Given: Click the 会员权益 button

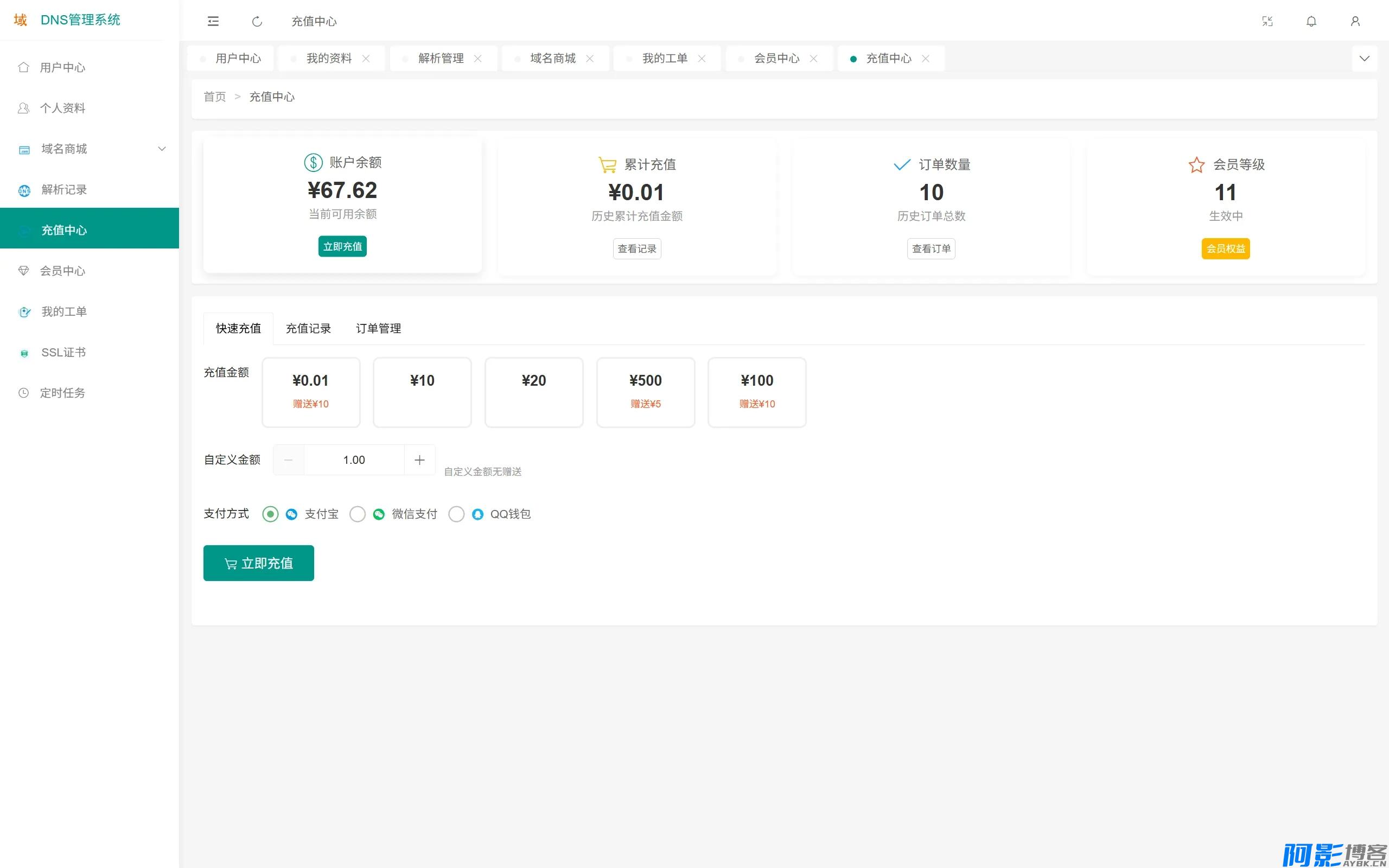Looking at the screenshot, I should click(1226, 248).
